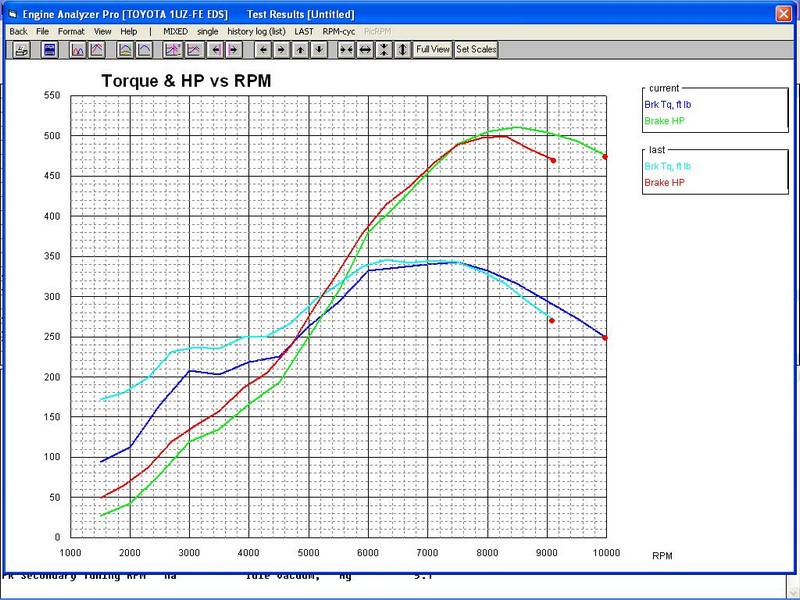Click the Full View button
The width and height of the screenshot is (800, 600).
[x=433, y=49]
